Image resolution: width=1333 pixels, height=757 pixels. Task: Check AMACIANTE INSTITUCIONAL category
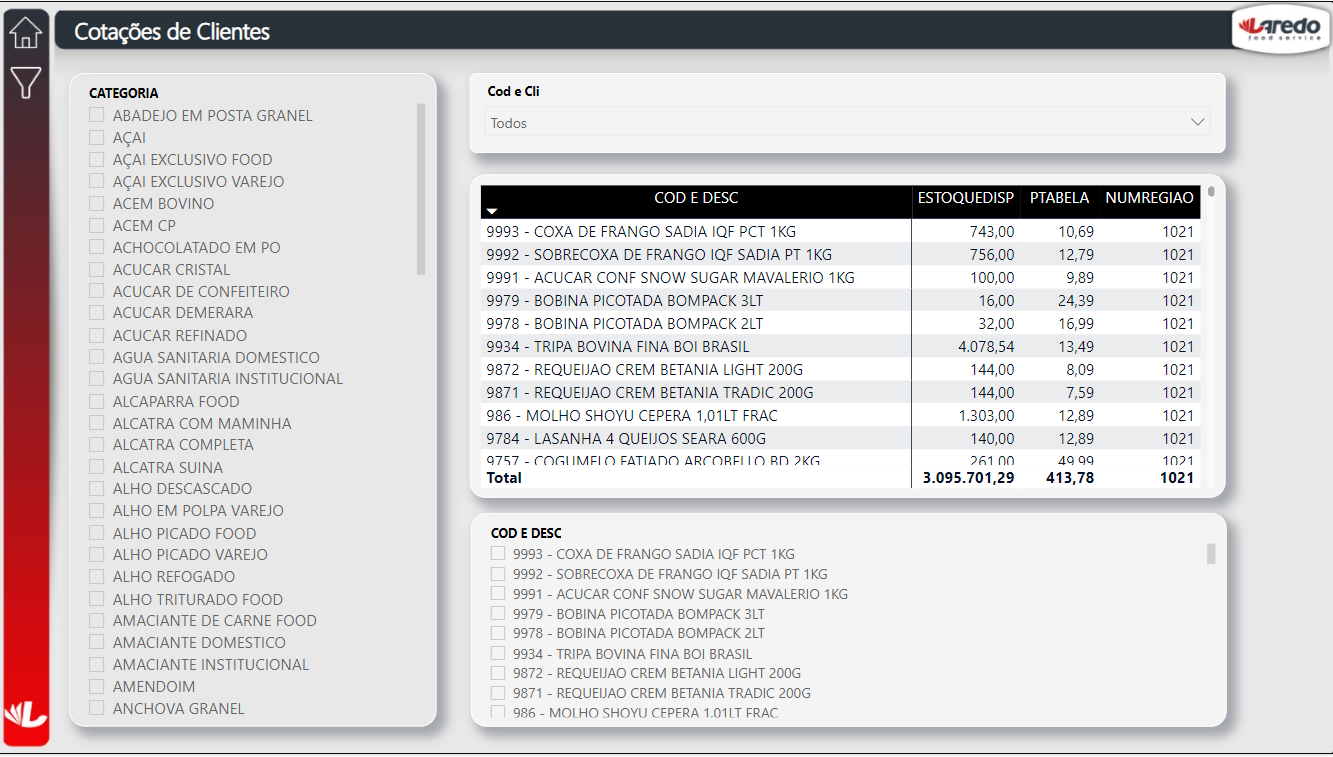click(x=97, y=664)
